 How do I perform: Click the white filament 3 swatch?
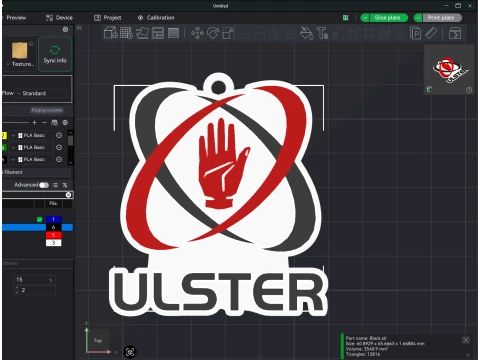[54, 243]
